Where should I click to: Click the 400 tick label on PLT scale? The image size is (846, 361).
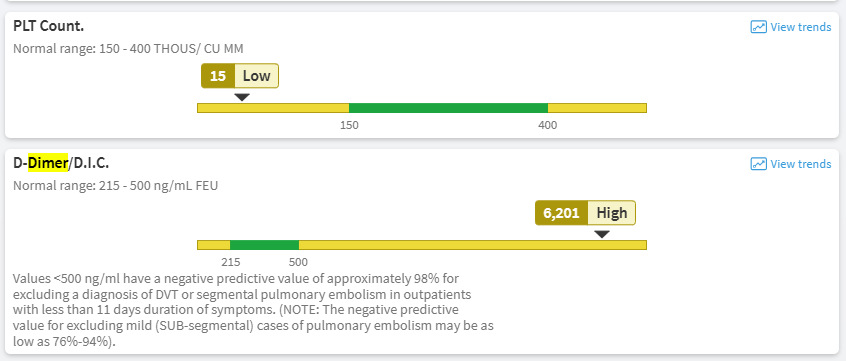[x=548, y=126]
